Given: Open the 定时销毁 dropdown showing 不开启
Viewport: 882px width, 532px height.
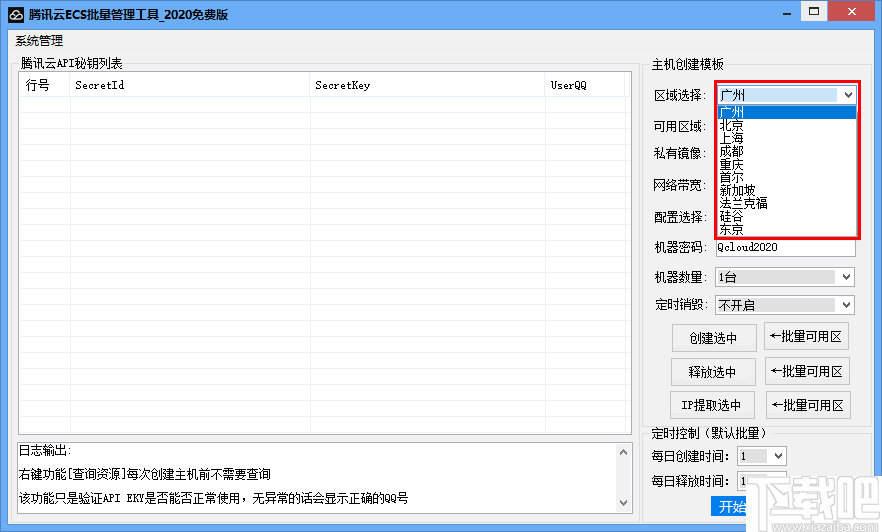Looking at the screenshot, I should click(x=785, y=305).
